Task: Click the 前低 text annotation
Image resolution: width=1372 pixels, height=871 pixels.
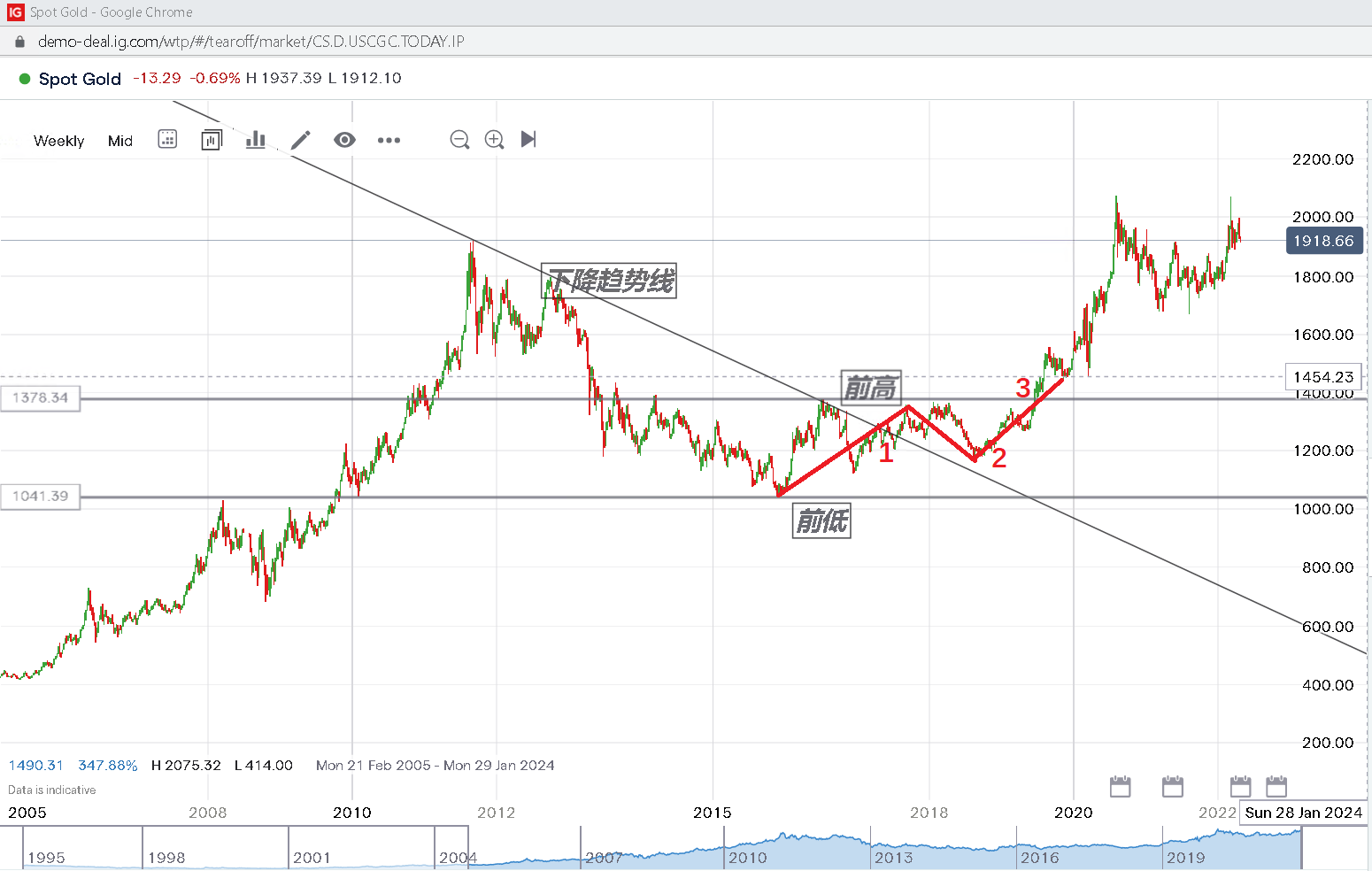Action: pos(821,520)
